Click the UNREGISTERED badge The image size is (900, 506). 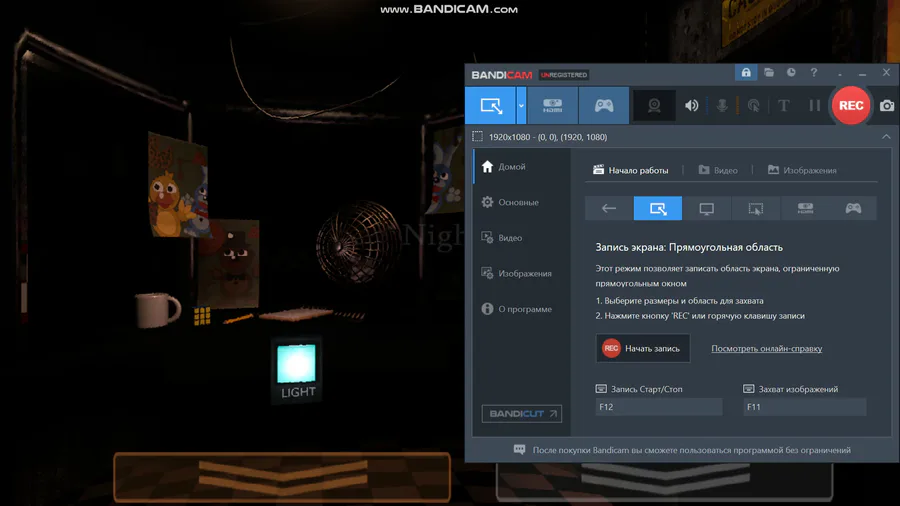(564, 75)
